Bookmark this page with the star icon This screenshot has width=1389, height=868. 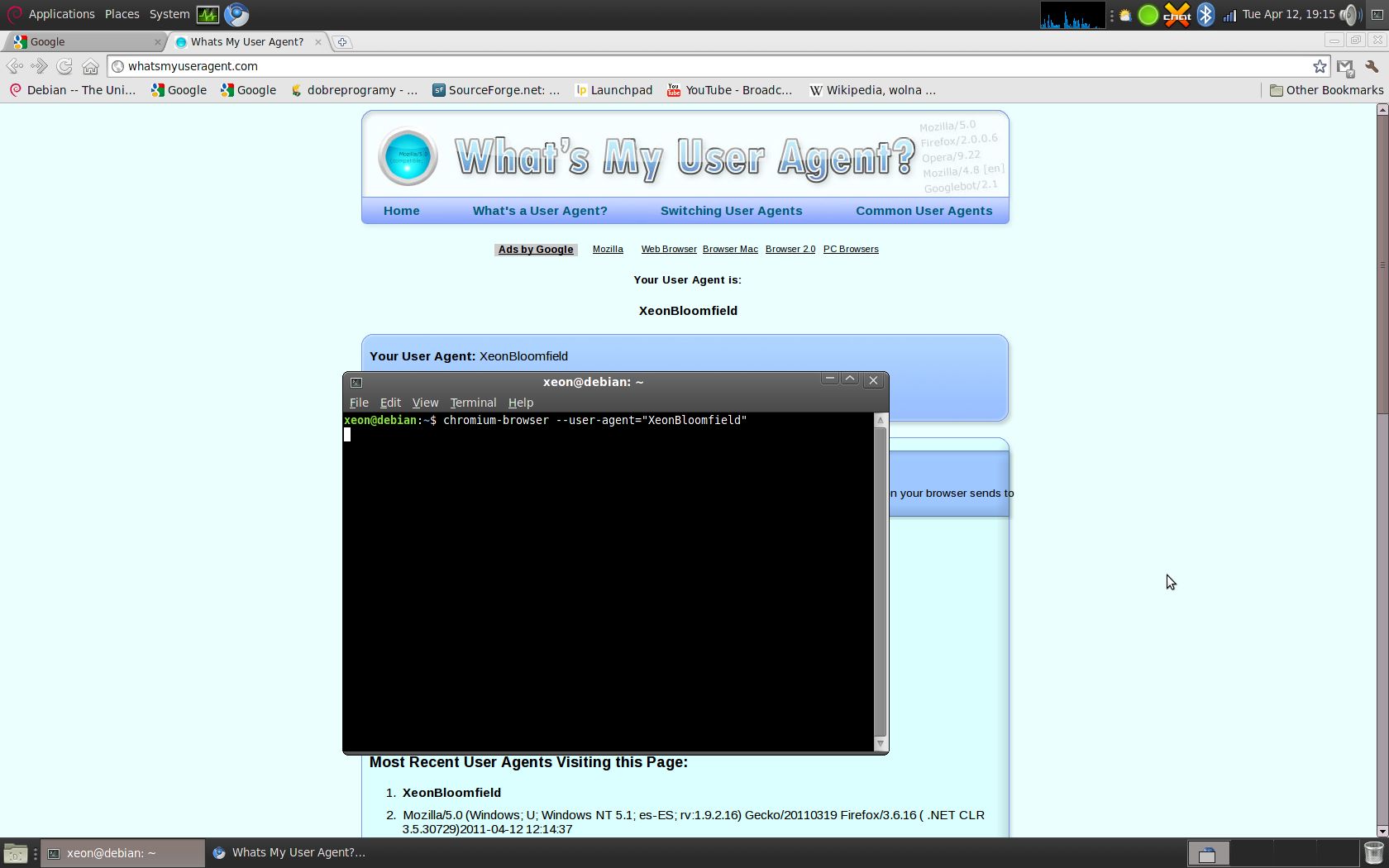pyautogui.click(x=1320, y=66)
